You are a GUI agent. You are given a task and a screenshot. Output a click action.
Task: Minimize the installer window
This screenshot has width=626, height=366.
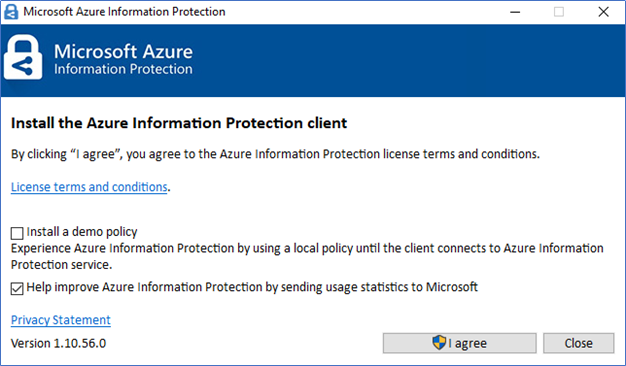pyautogui.click(x=515, y=12)
